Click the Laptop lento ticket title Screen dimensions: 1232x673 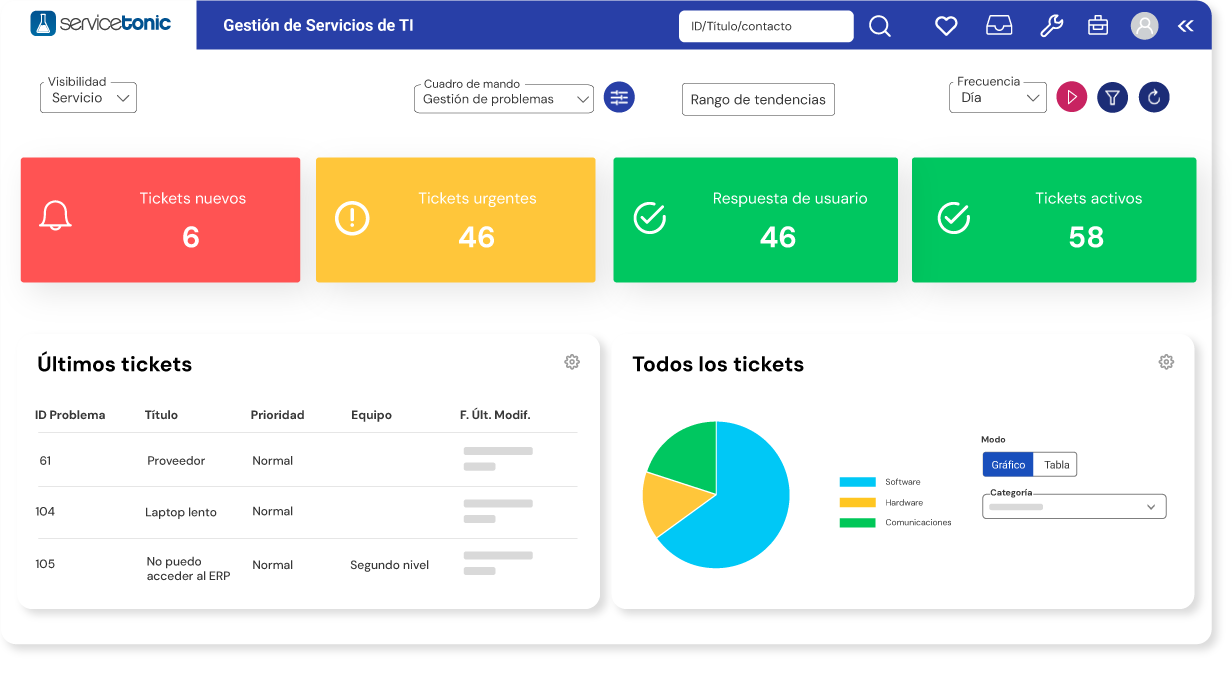[181, 512]
